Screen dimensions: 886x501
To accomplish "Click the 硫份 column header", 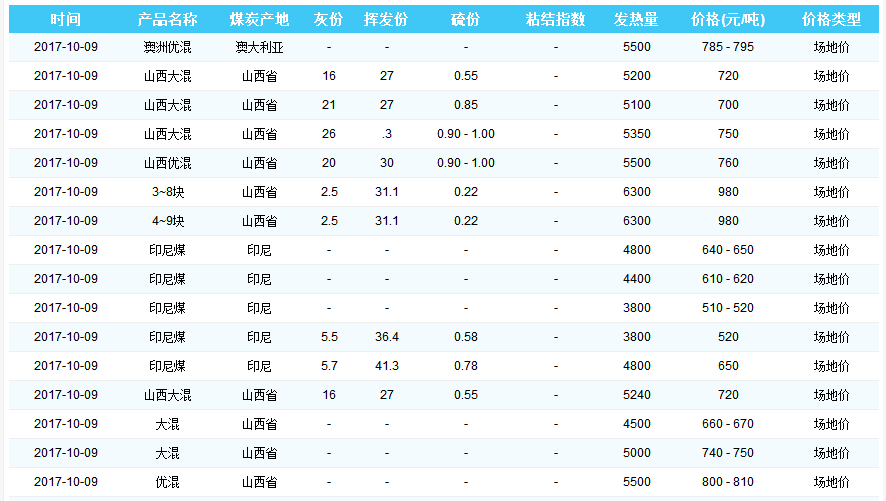I will click(x=465, y=20).
